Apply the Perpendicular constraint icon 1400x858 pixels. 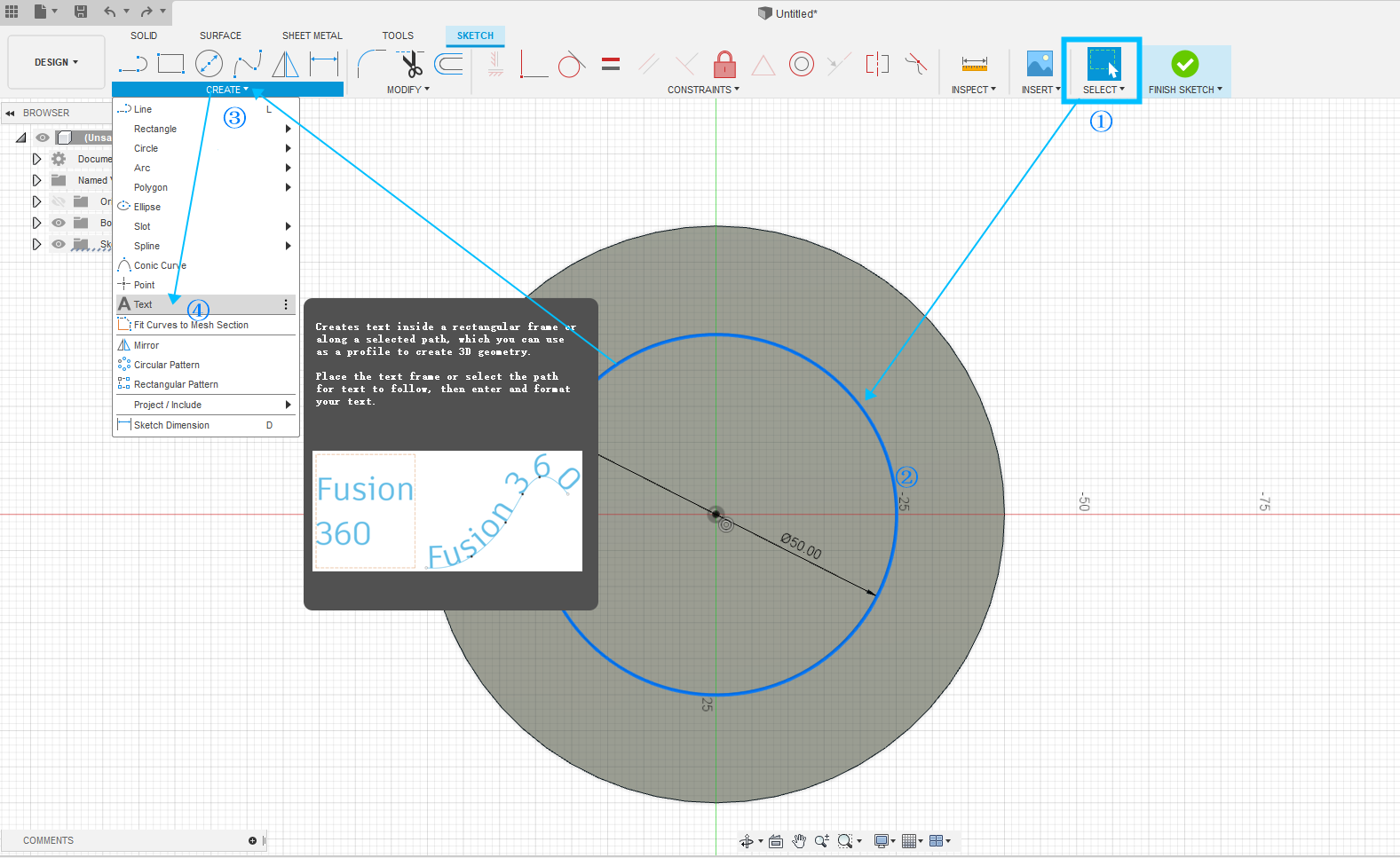click(686, 64)
